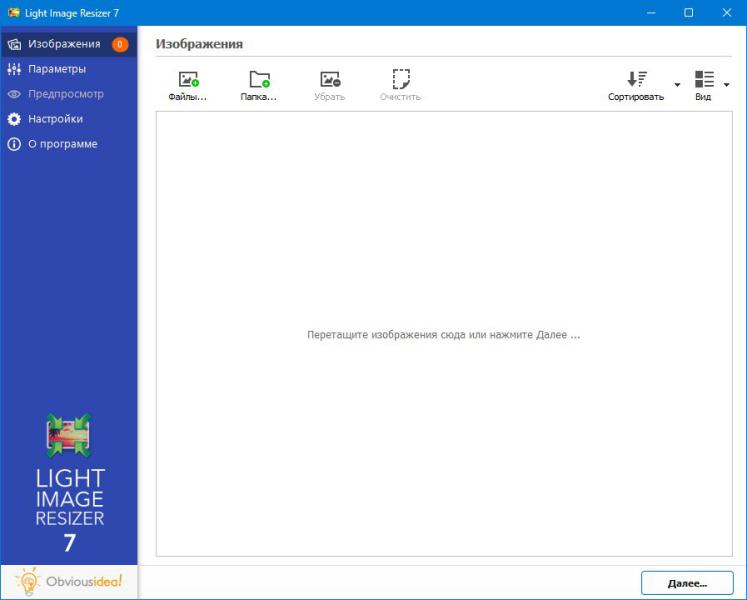Screen dimensions: 747x600
Task: Click the orange image counter badge
Action: pyautogui.click(x=120, y=44)
